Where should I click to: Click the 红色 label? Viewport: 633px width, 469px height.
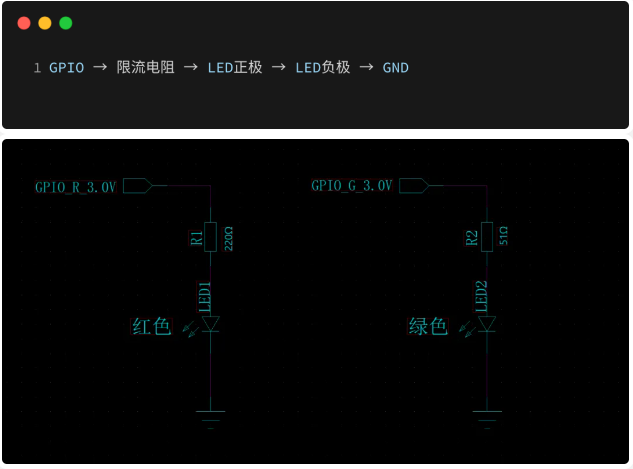[151, 326]
